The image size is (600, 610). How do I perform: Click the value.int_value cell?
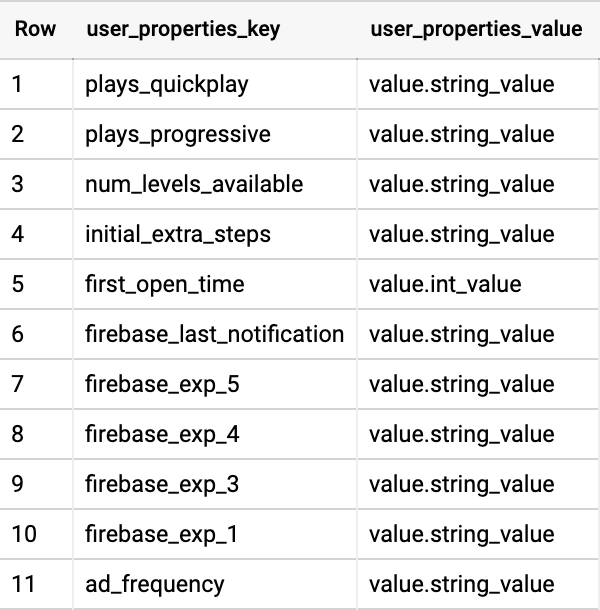pos(477,284)
